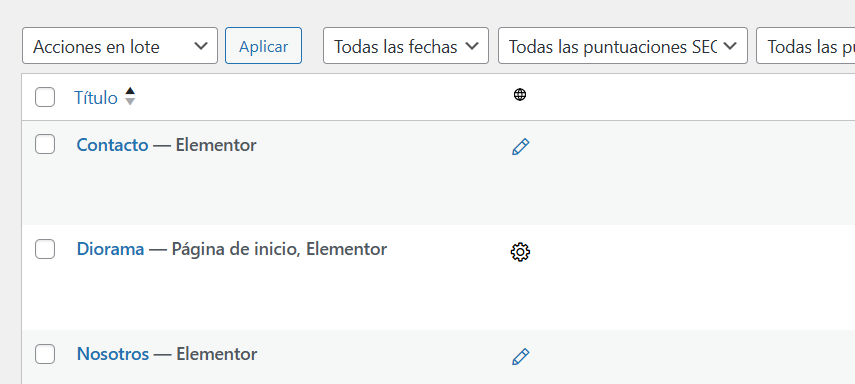
Task: Click the Título sort arrows icon
Action: point(130,96)
